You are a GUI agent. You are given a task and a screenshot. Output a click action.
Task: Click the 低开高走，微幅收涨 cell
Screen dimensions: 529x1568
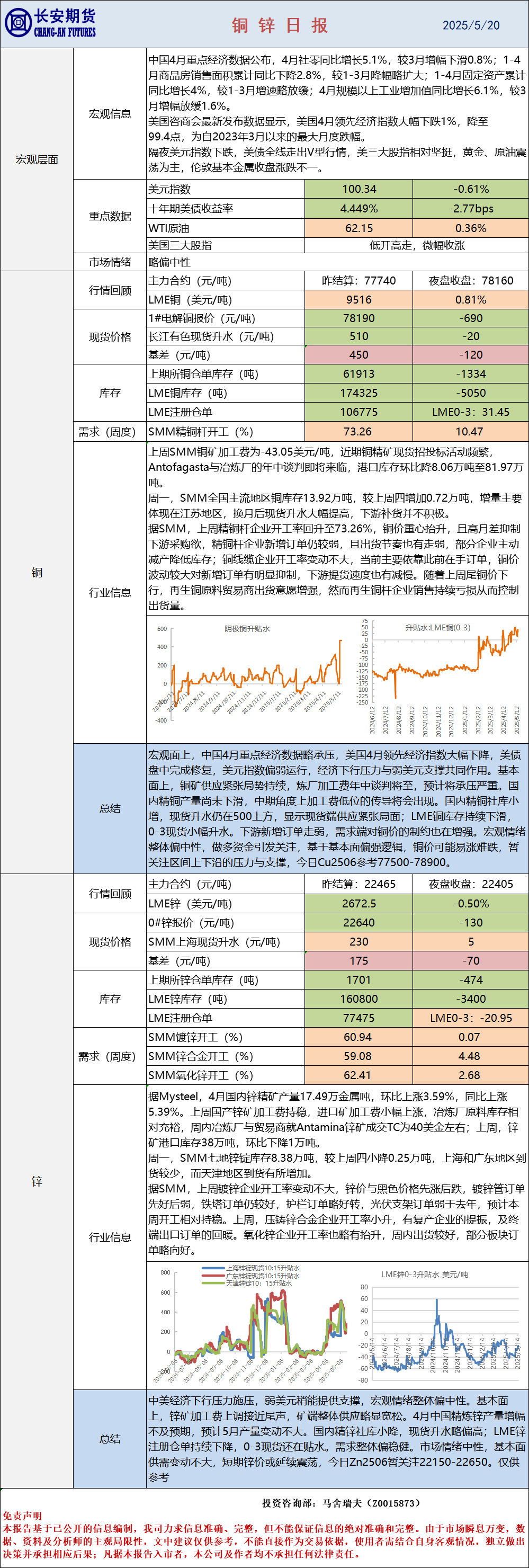416,245
